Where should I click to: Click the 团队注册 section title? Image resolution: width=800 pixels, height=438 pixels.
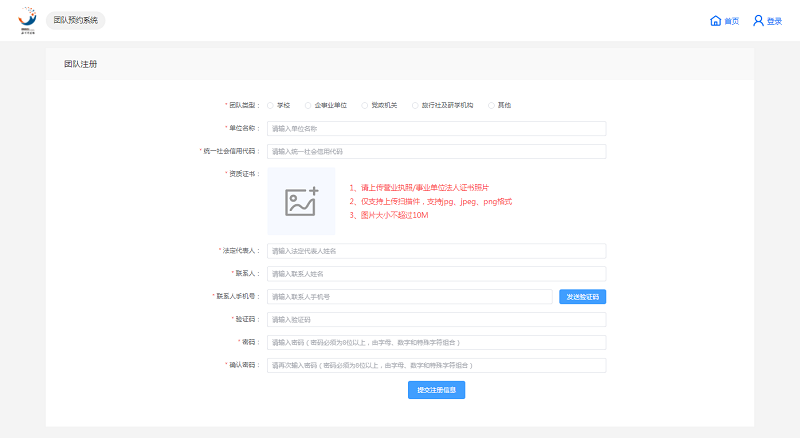(x=81, y=64)
